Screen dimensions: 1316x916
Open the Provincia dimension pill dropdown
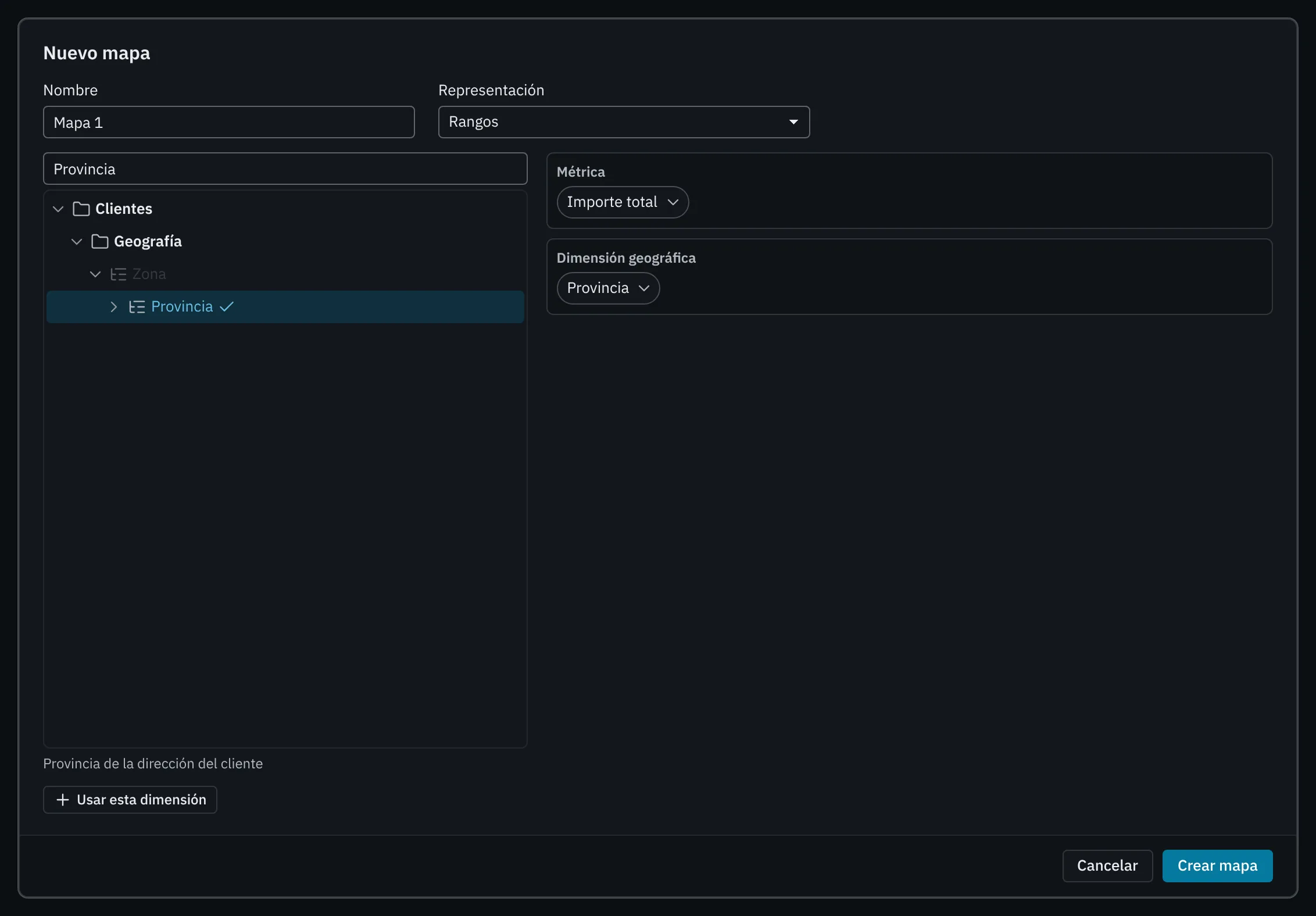tap(608, 288)
